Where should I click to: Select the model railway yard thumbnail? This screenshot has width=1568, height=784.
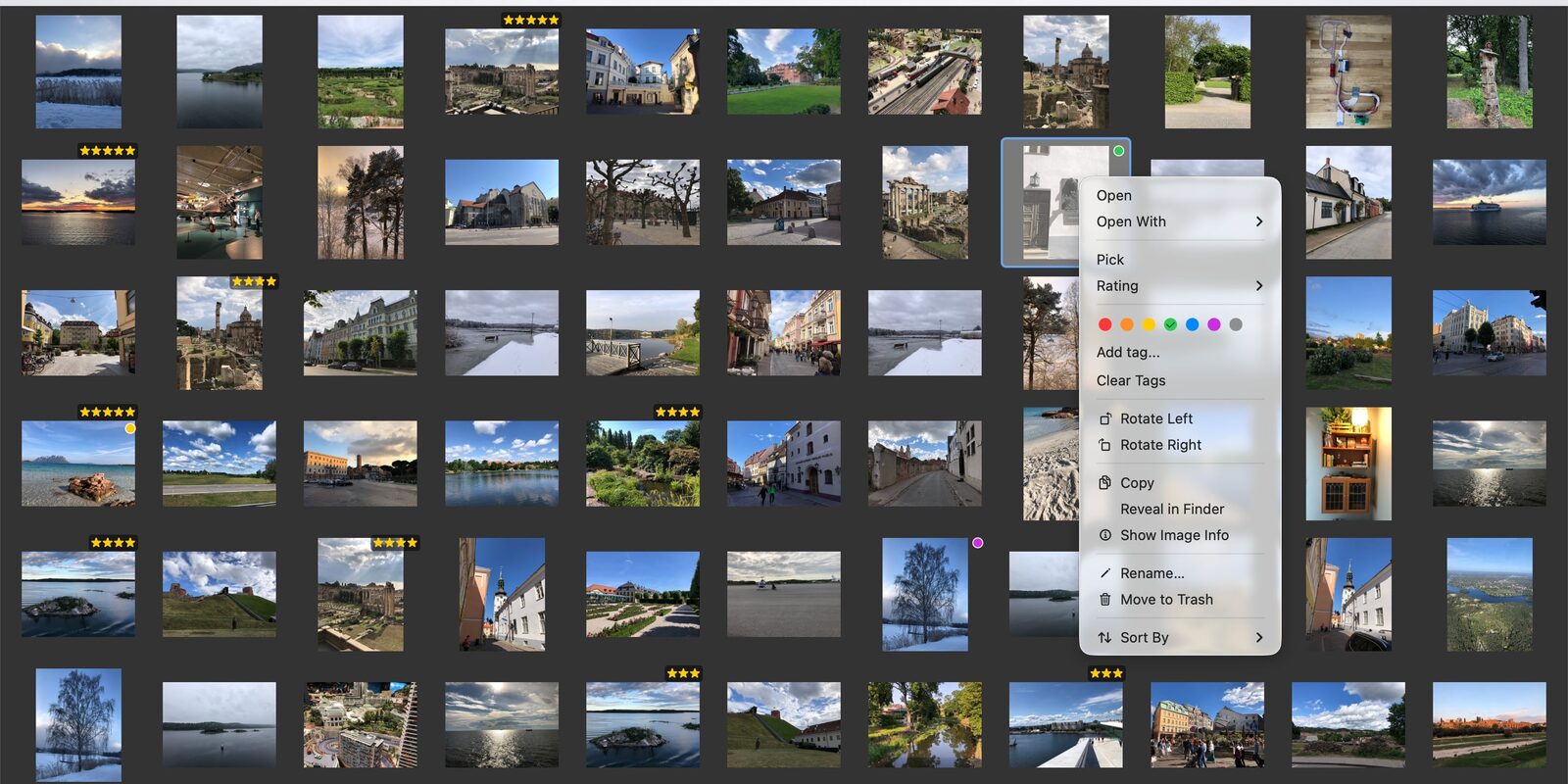coord(925,72)
